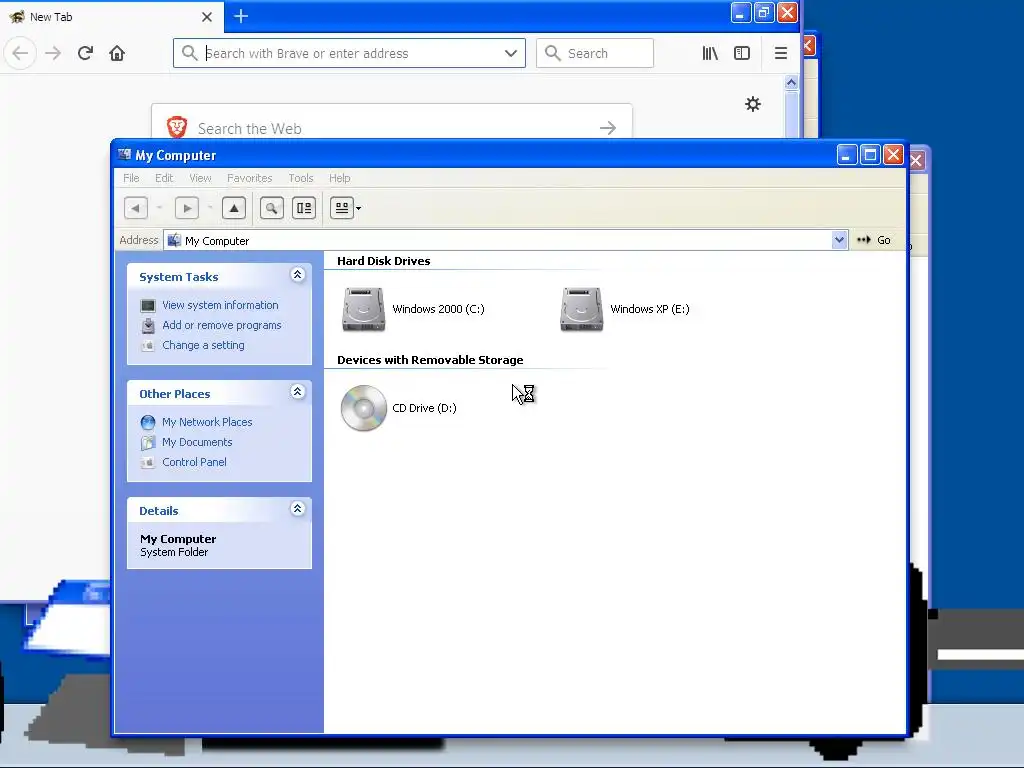Click Add or remove programs link

[x=222, y=325]
